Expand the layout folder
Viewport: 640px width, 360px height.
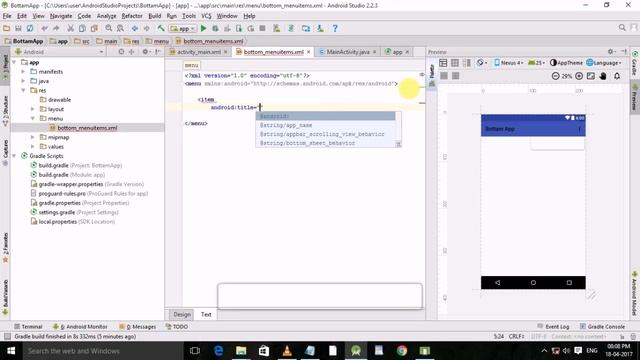pyautogui.click(x=33, y=109)
